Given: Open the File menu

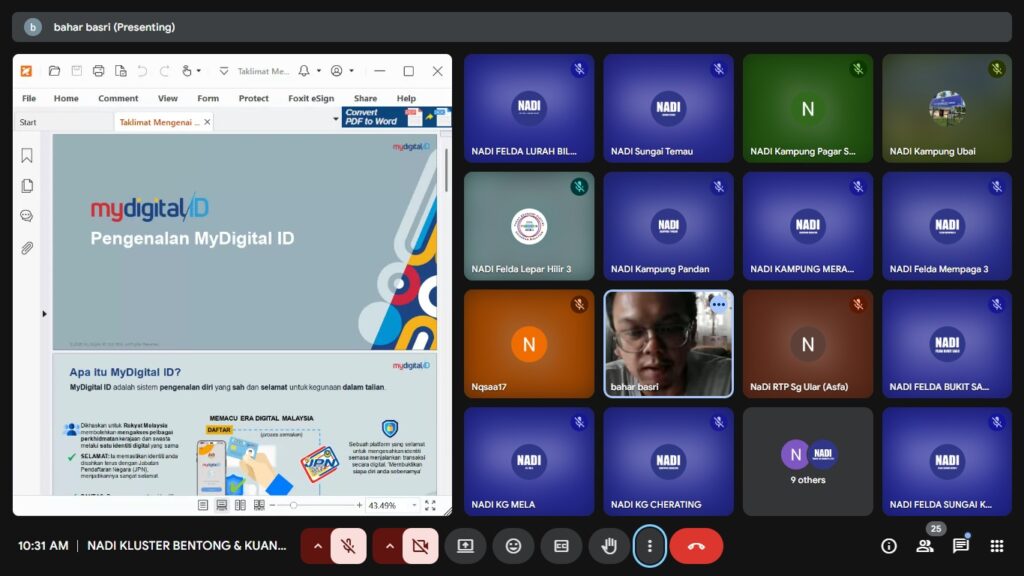Looking at the screenshot, I should [x=29, y=98].
